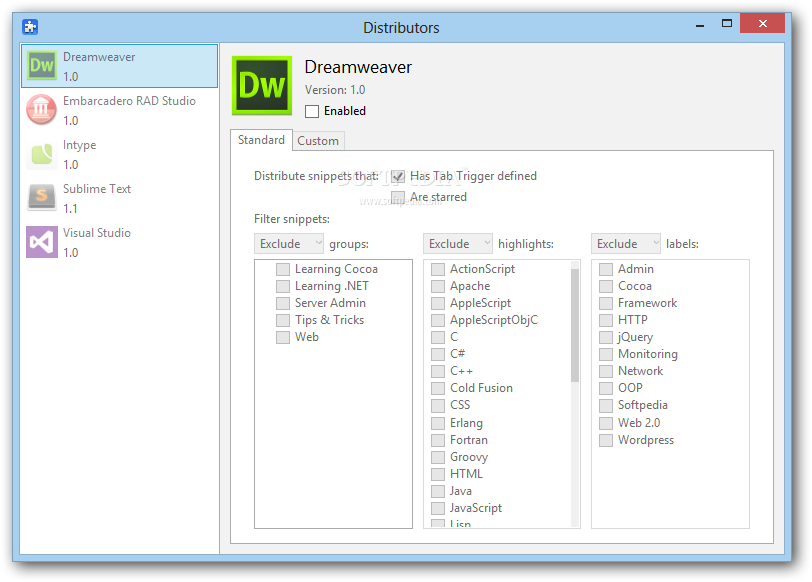
Task: Click the 'Filter snippets:' label
Action: tap(292, 219)
